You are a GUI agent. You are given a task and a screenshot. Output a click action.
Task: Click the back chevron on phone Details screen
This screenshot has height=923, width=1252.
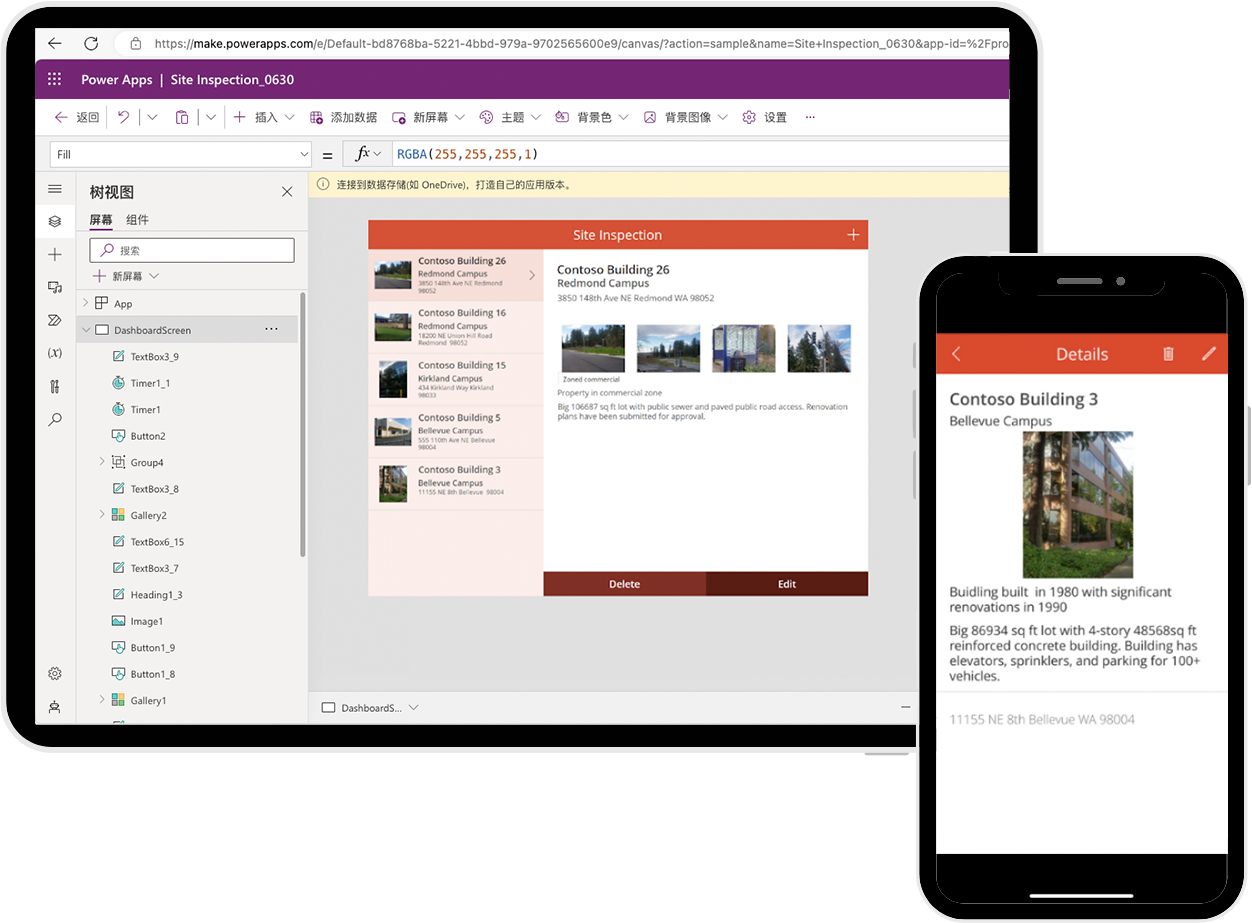coord(956,354)
